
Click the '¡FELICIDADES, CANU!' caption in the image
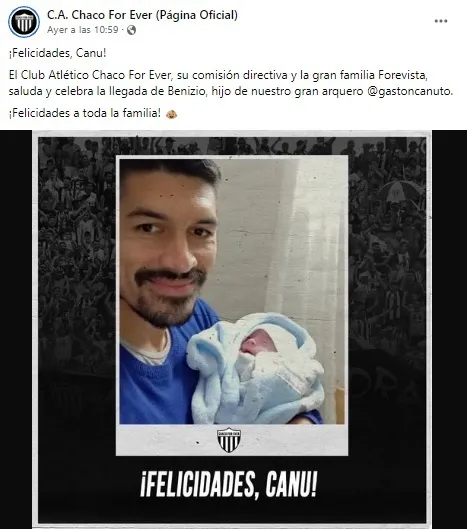(x=229, y=484)
